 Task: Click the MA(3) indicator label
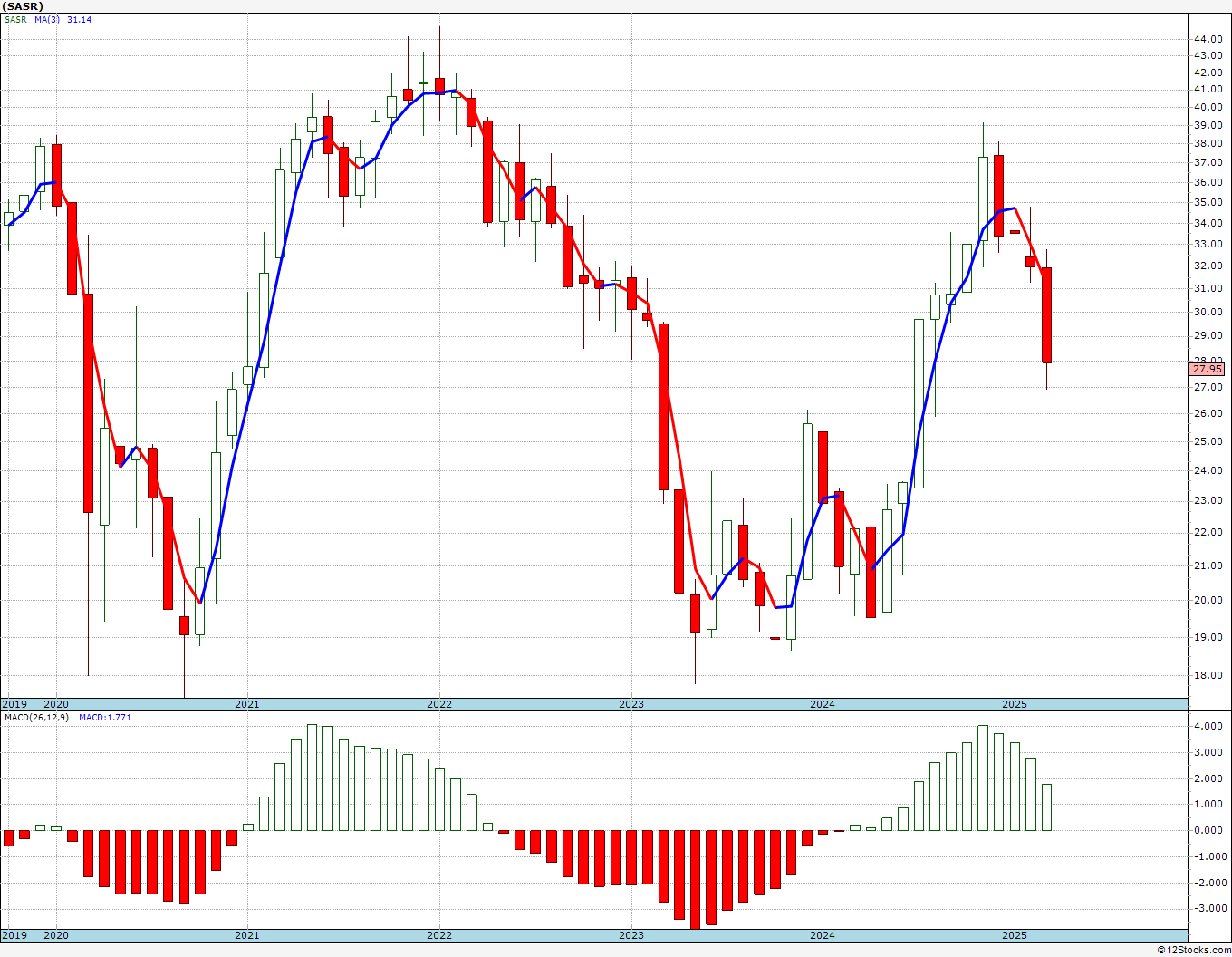pos(47,20)
